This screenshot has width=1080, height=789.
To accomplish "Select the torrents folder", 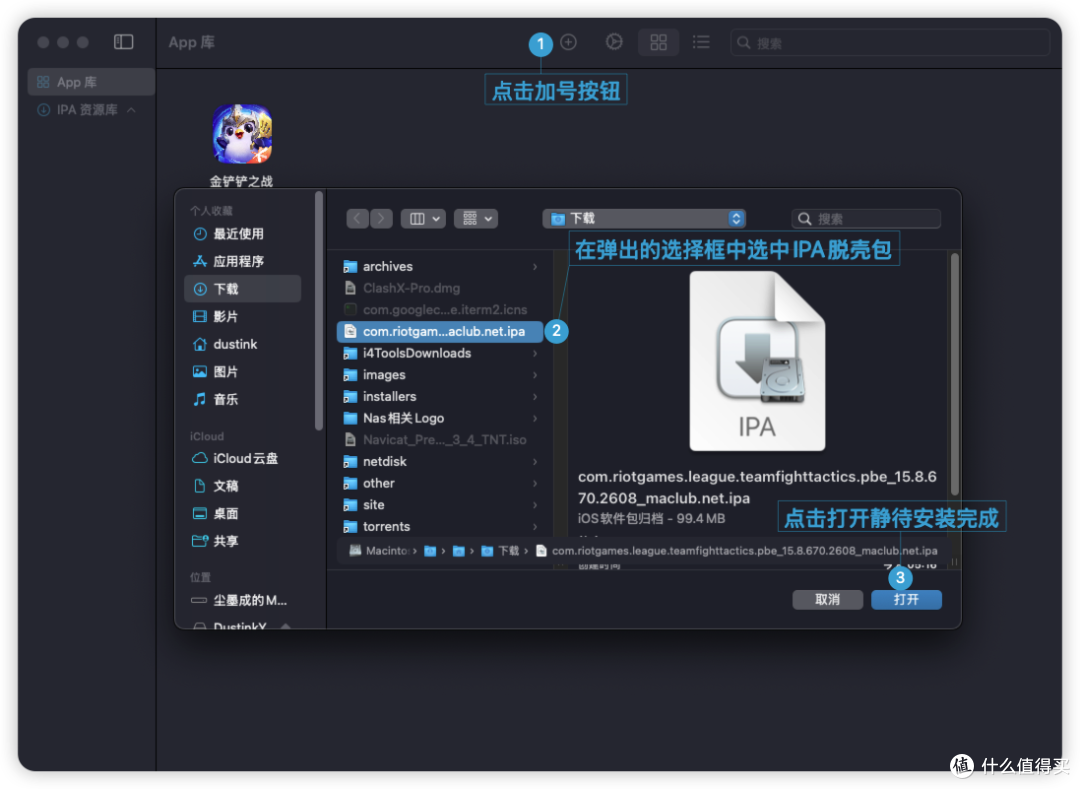I will coord(441,527).
